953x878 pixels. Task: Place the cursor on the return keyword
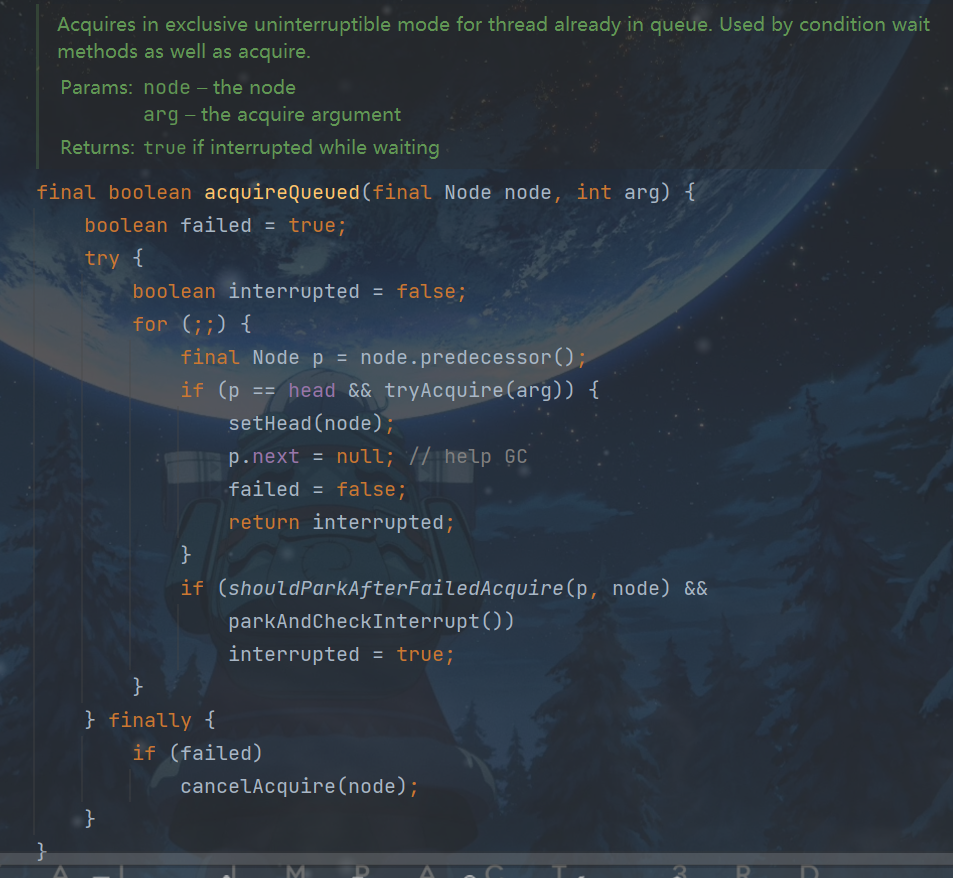(x=263, y=522)
